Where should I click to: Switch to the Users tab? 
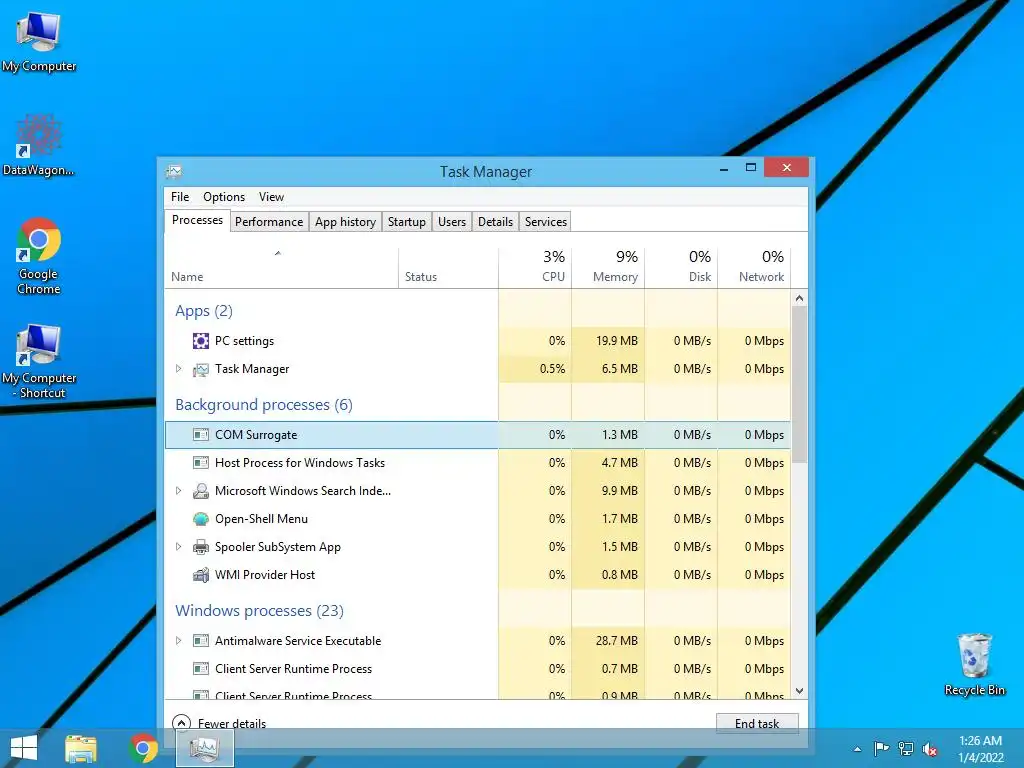(452, 221)
